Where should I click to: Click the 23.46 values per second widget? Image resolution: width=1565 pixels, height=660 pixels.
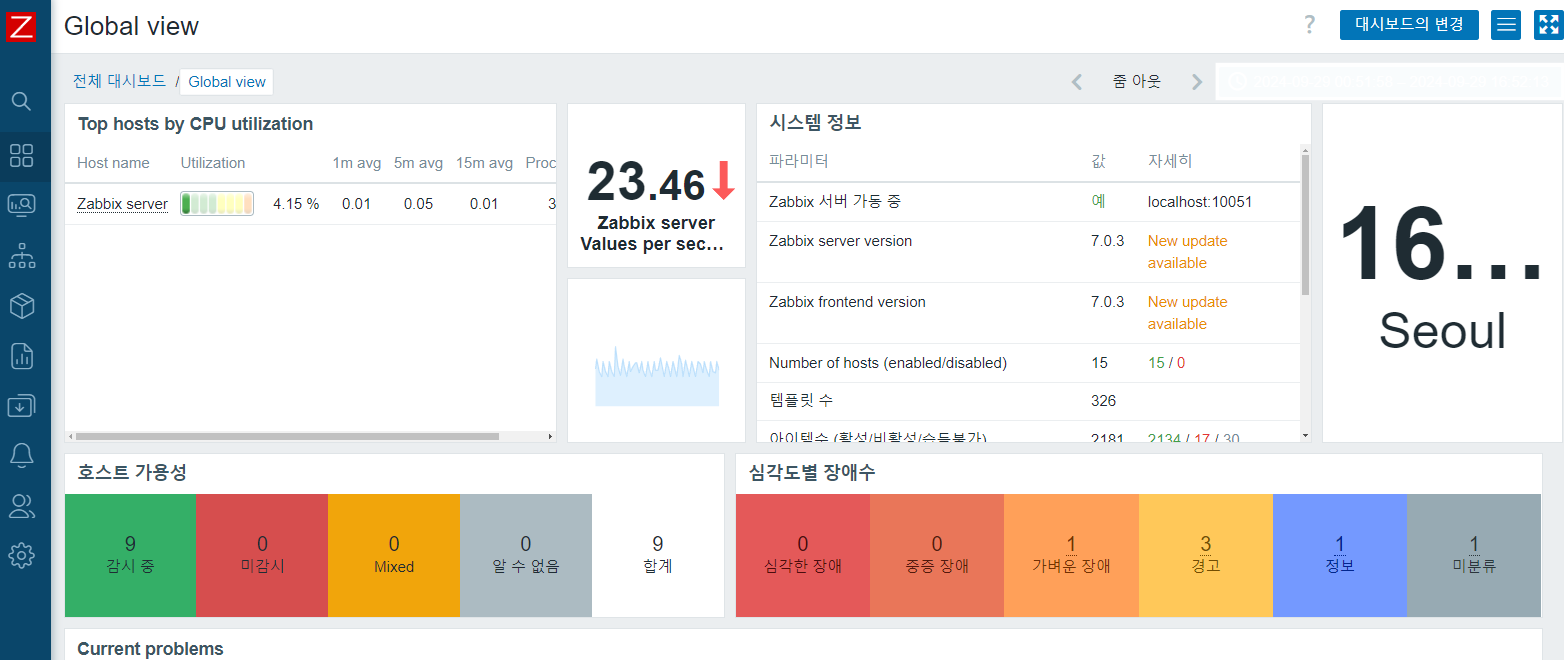pyautogui.click(x=657, y=186)
